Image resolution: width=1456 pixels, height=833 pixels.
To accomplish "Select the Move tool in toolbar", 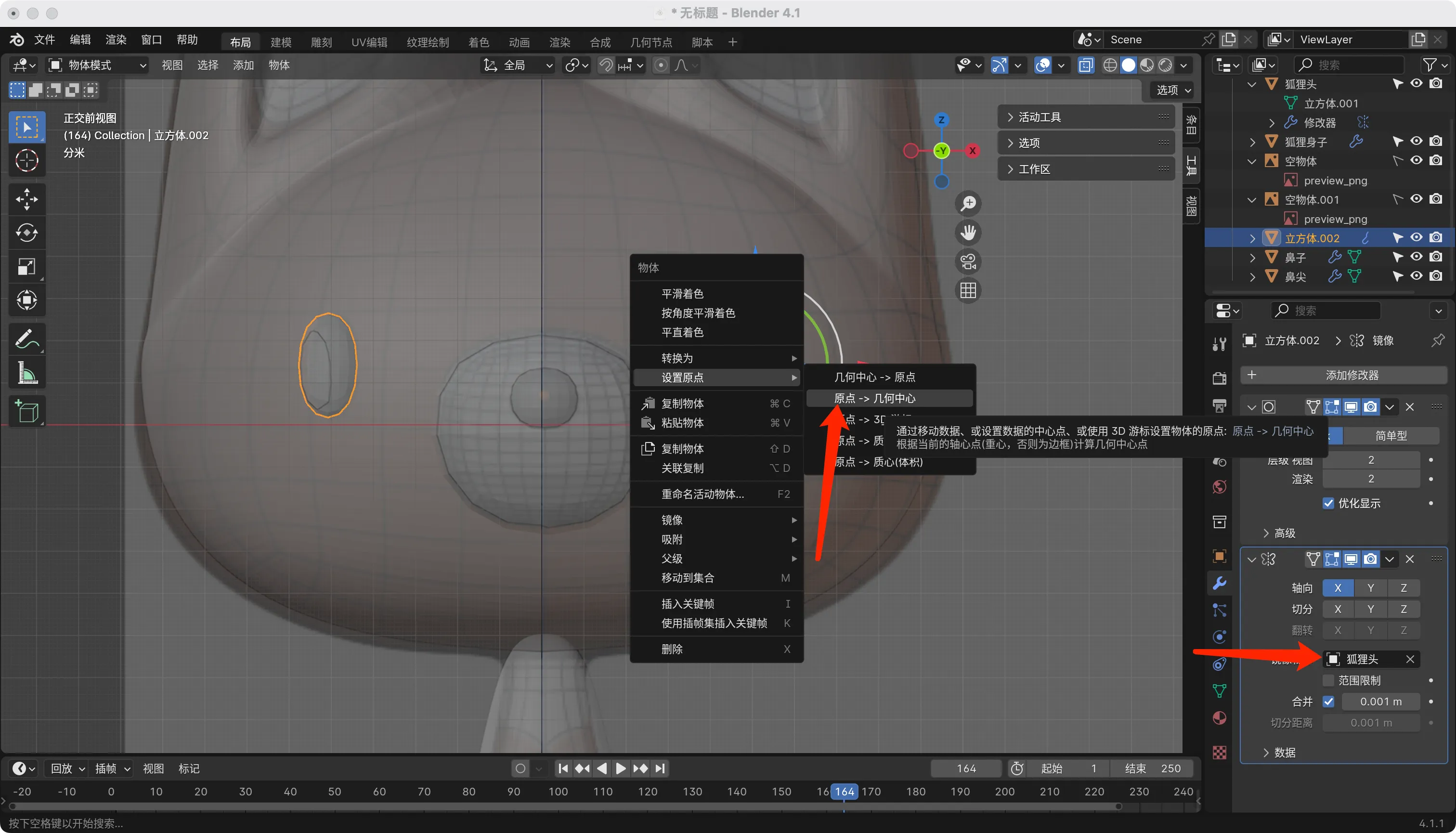I will click(26, 199).
